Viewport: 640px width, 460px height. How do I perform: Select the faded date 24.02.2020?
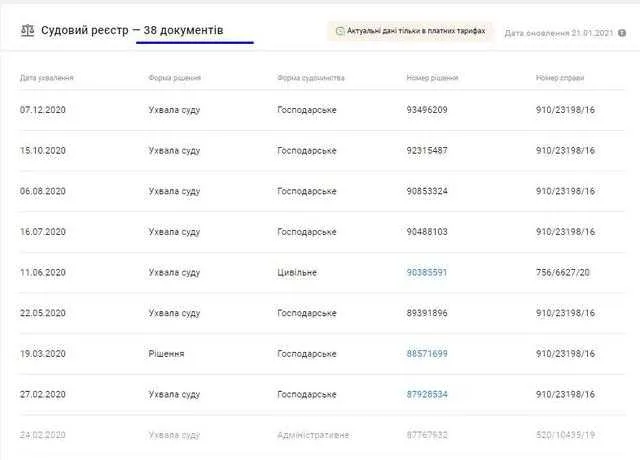point(43,435)
